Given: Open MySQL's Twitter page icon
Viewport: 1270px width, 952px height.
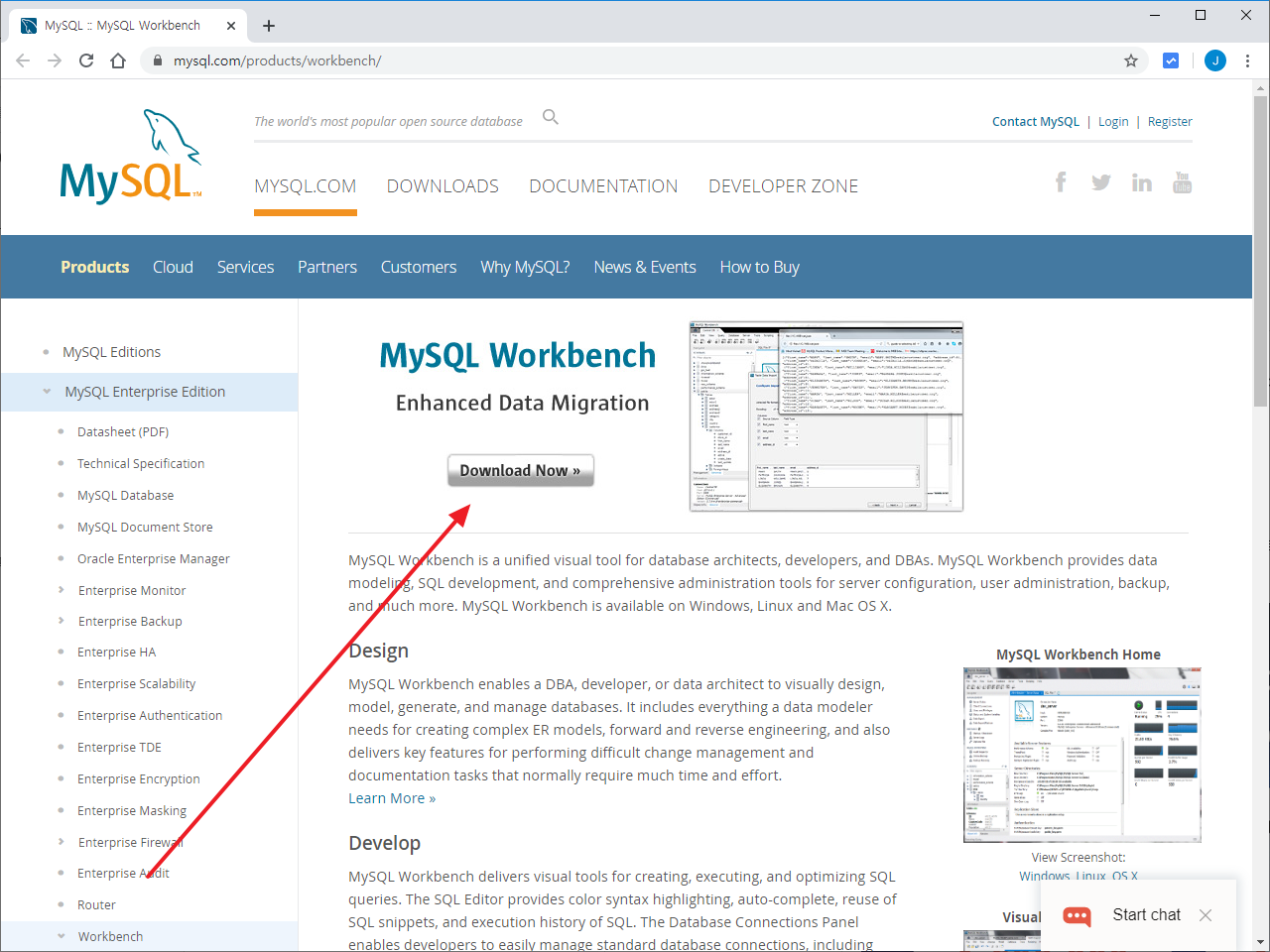Looking at the screenshot, I should point(1101,182).
